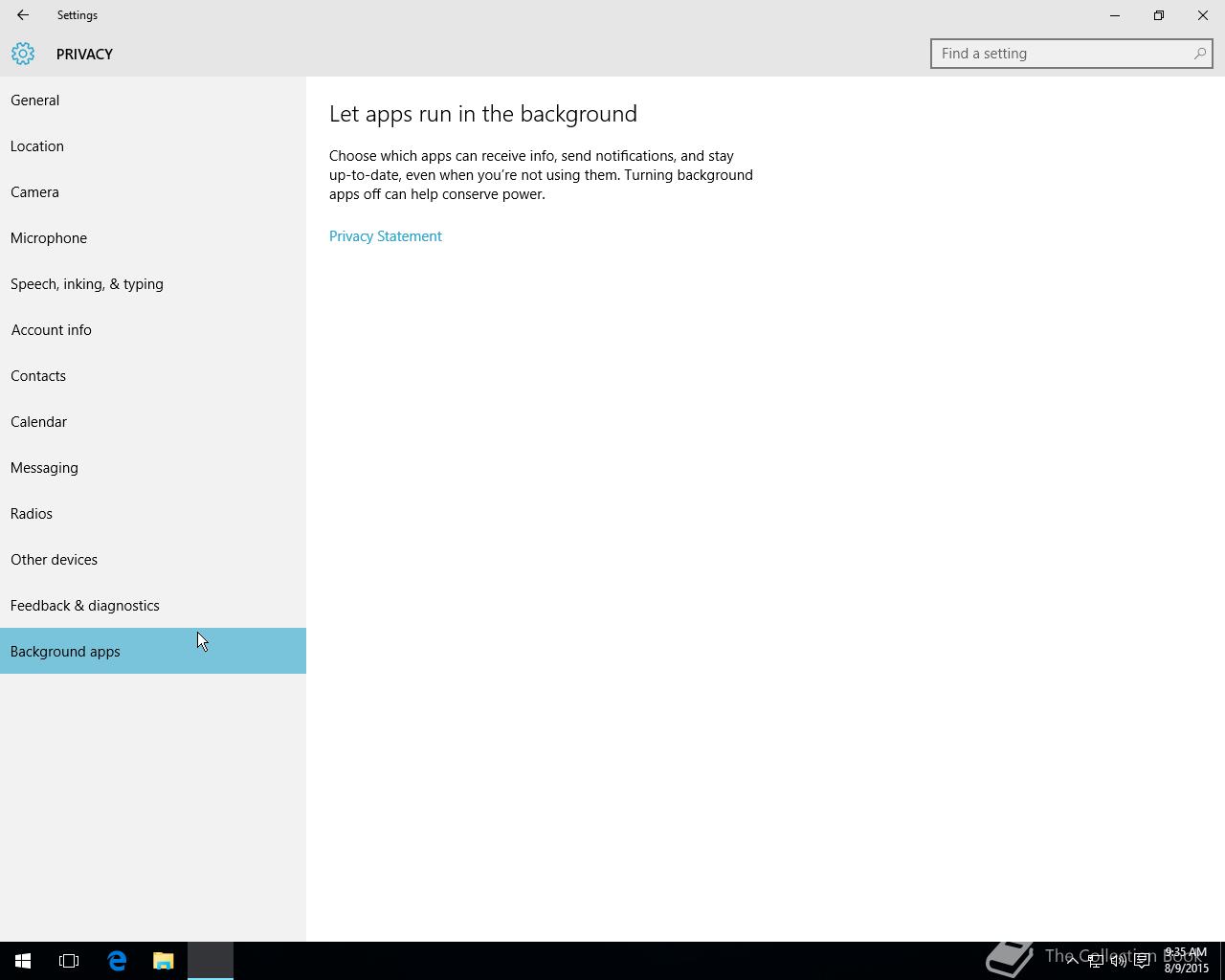Viewport: 1225px width, 980px height.
Task: Close the Settings window
Action: [1203, 15]
